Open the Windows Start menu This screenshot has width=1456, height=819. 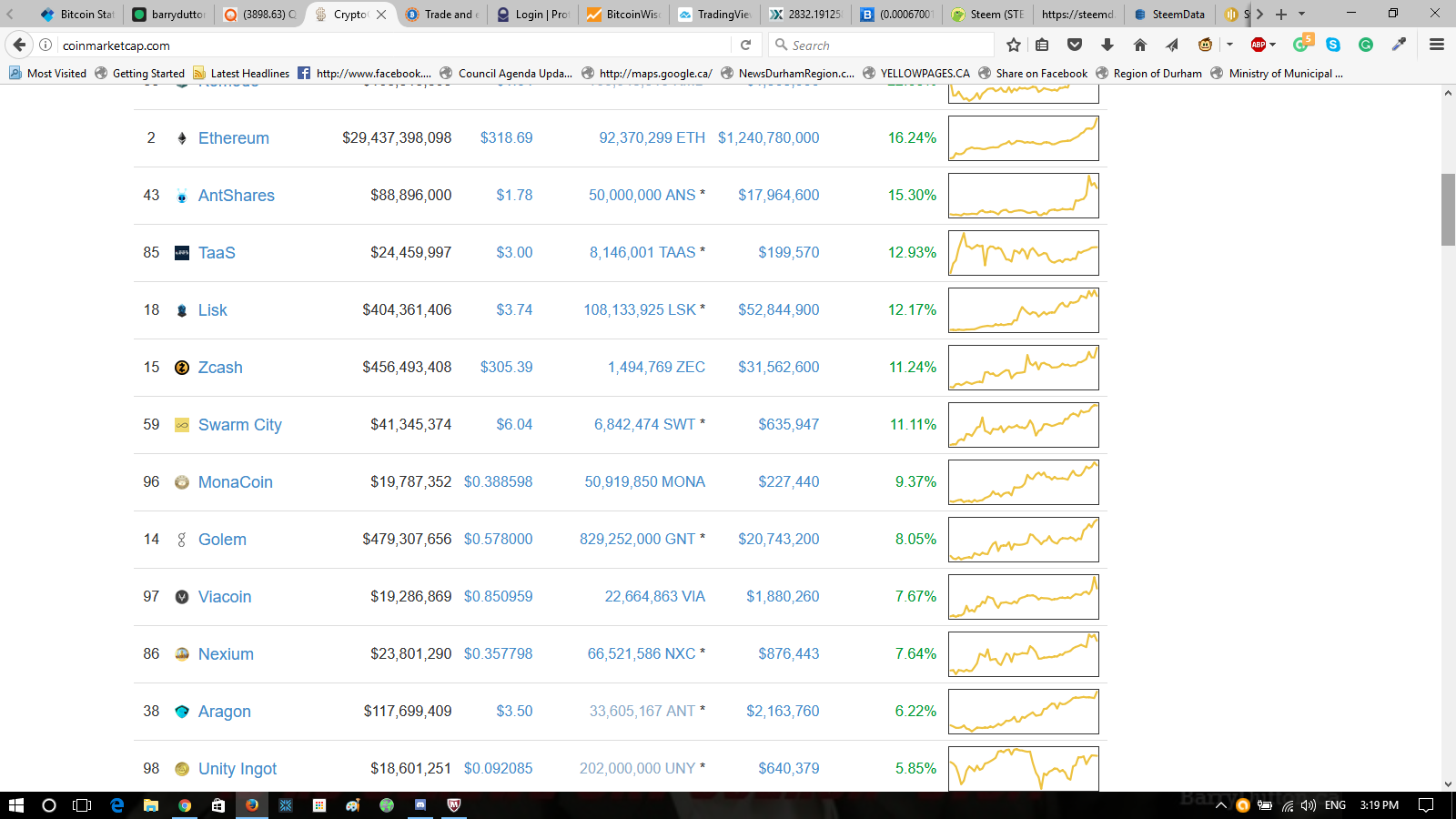(15, 805)
